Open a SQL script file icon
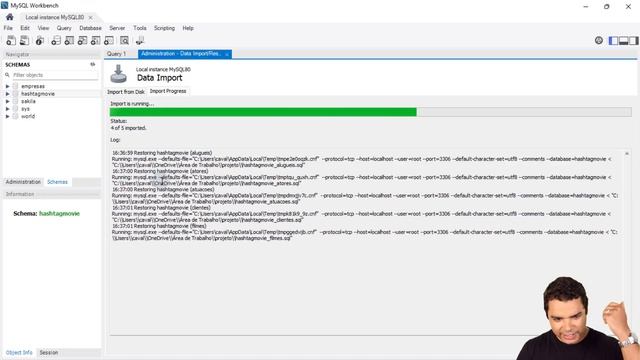 point(24,40)
